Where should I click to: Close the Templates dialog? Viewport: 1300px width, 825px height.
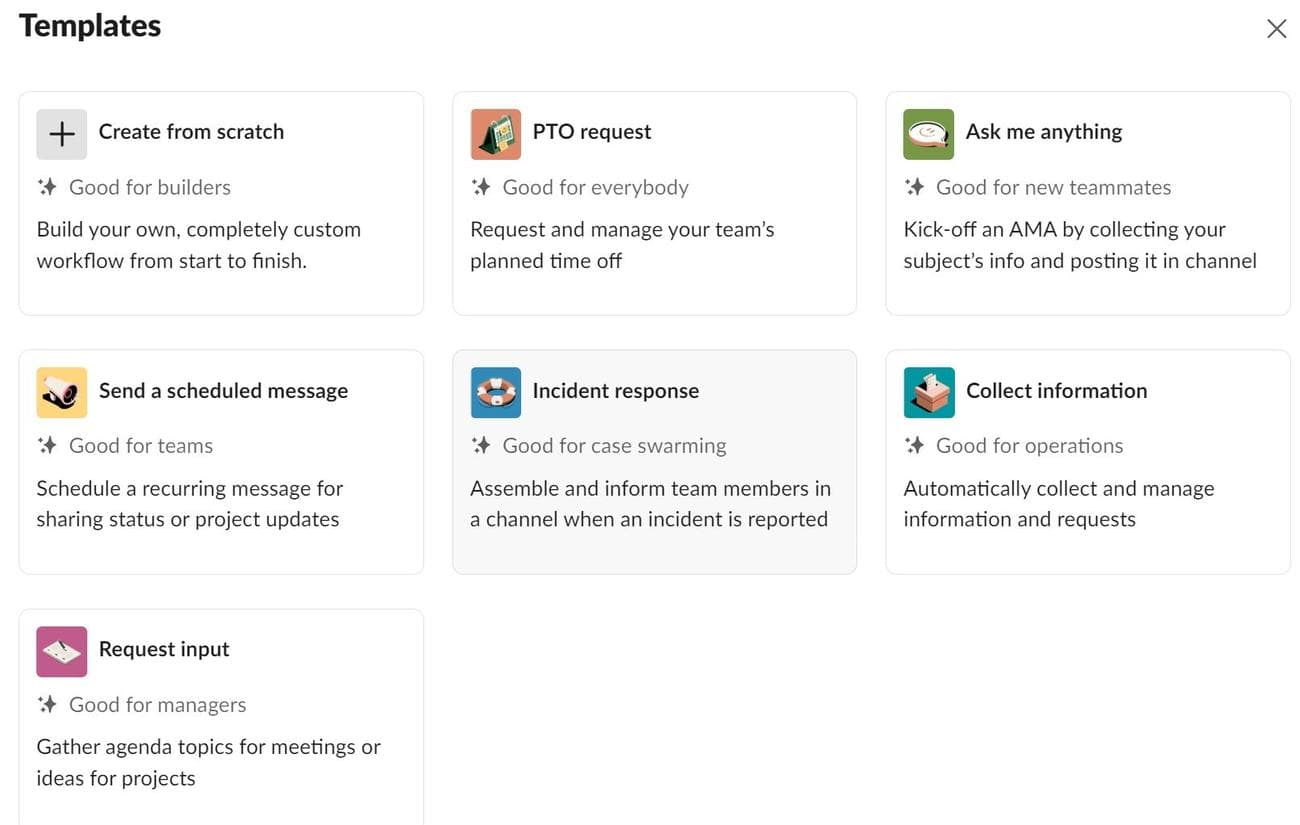coord(1276,28)
